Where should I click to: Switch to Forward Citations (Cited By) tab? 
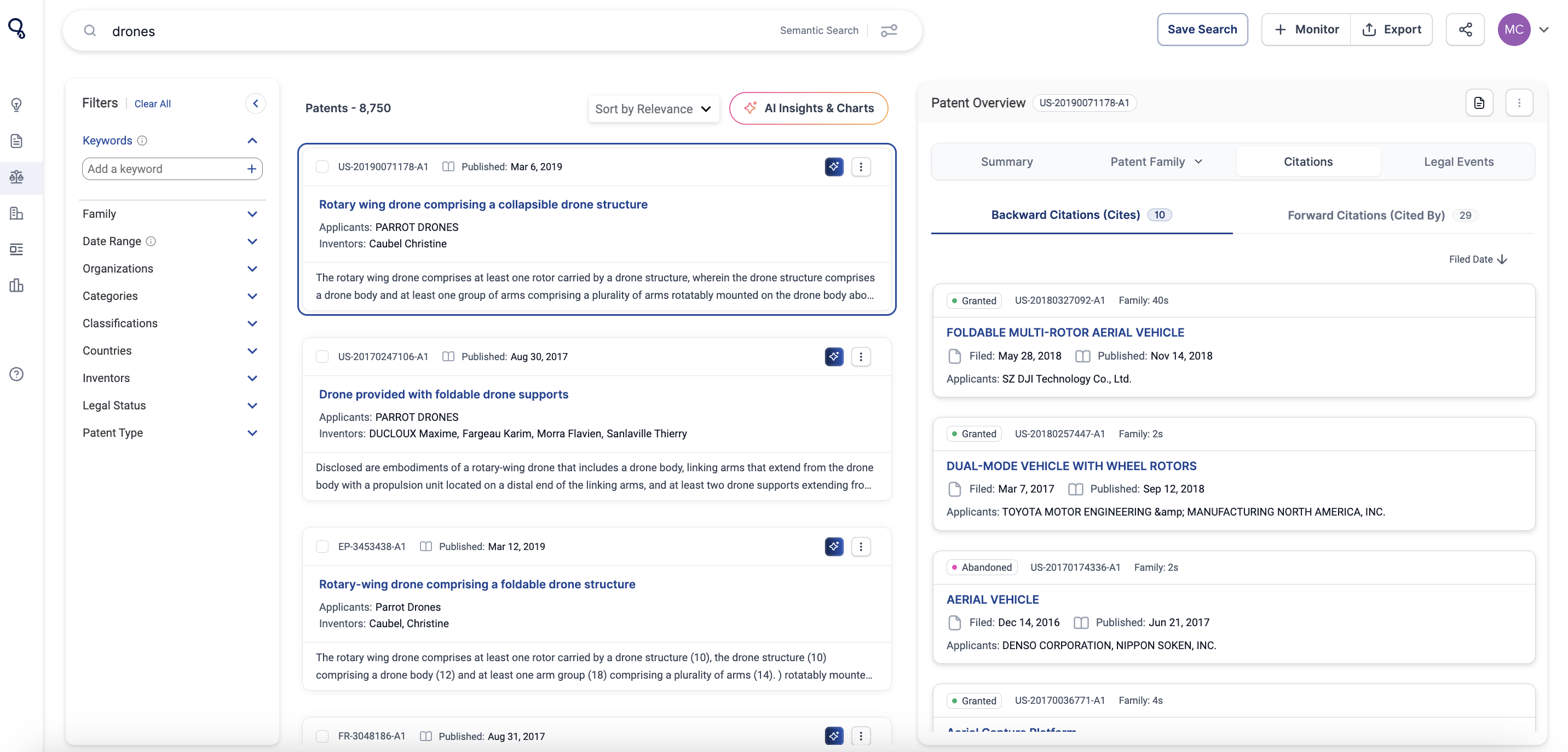point(1382,216)
